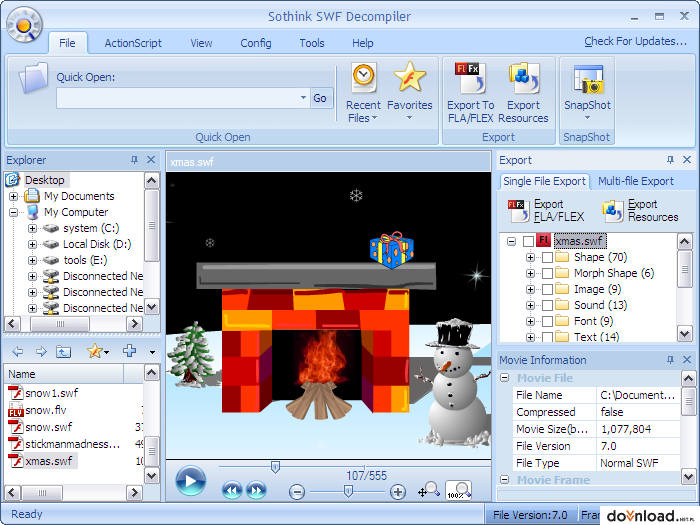This screenshot has width=700, height=525.
Task: Expand the Shape (70) node
Action: [x=530, y=257]
